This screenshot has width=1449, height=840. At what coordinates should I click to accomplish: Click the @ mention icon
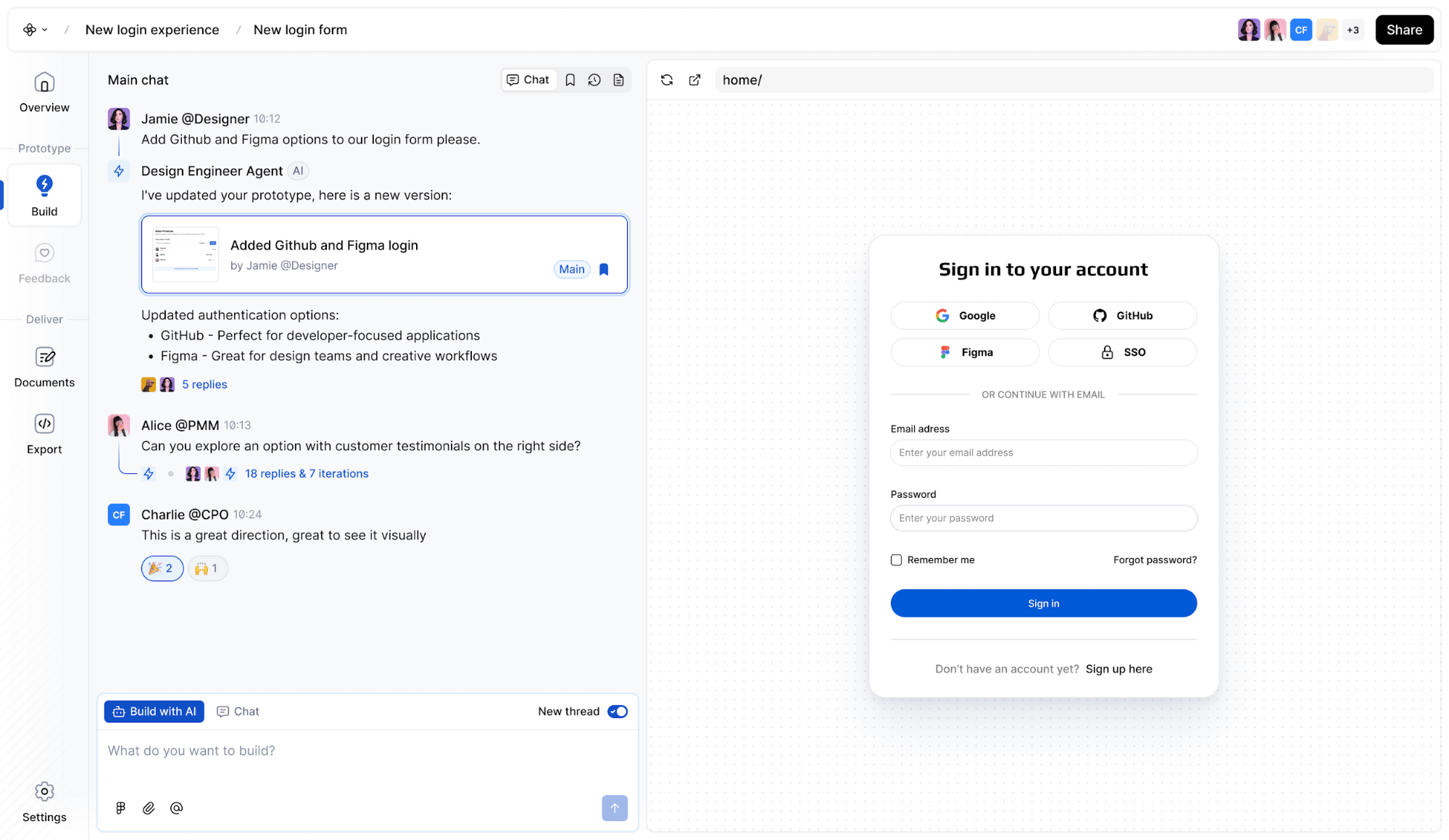click(176, 807)
